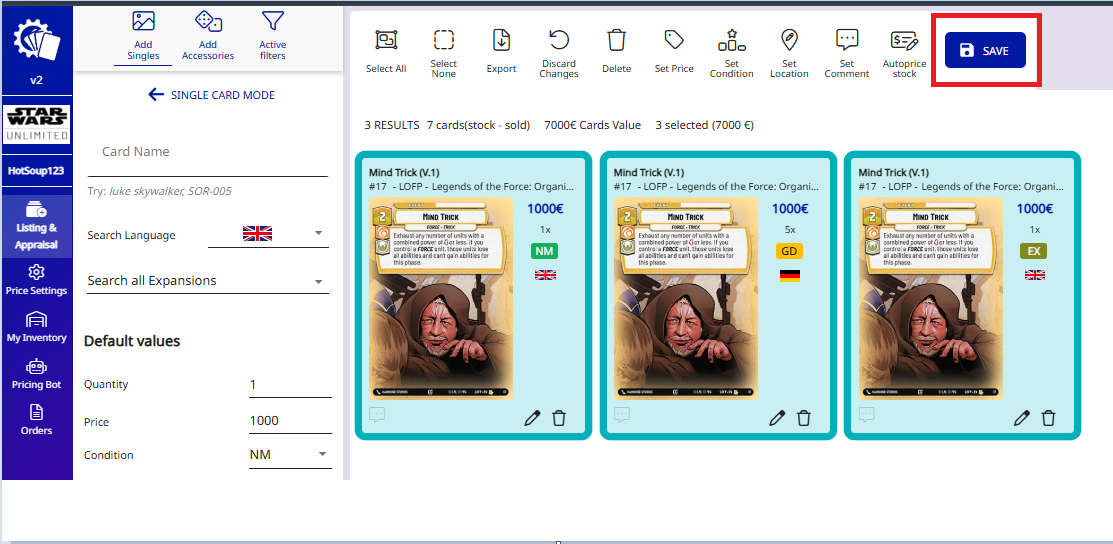
Task: Select the NM Mind Trick card image
Action: point(441,298)
